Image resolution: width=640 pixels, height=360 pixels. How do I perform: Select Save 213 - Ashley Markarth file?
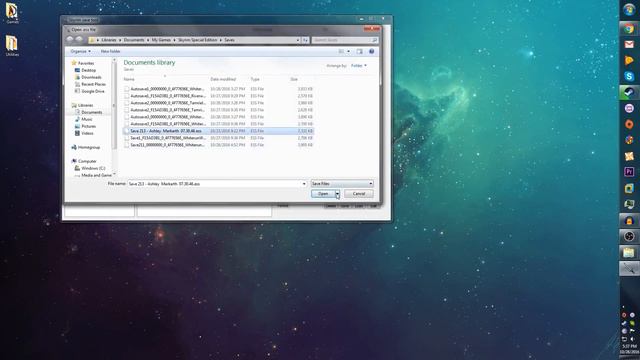pyautogui.click(x=218, y=131)
